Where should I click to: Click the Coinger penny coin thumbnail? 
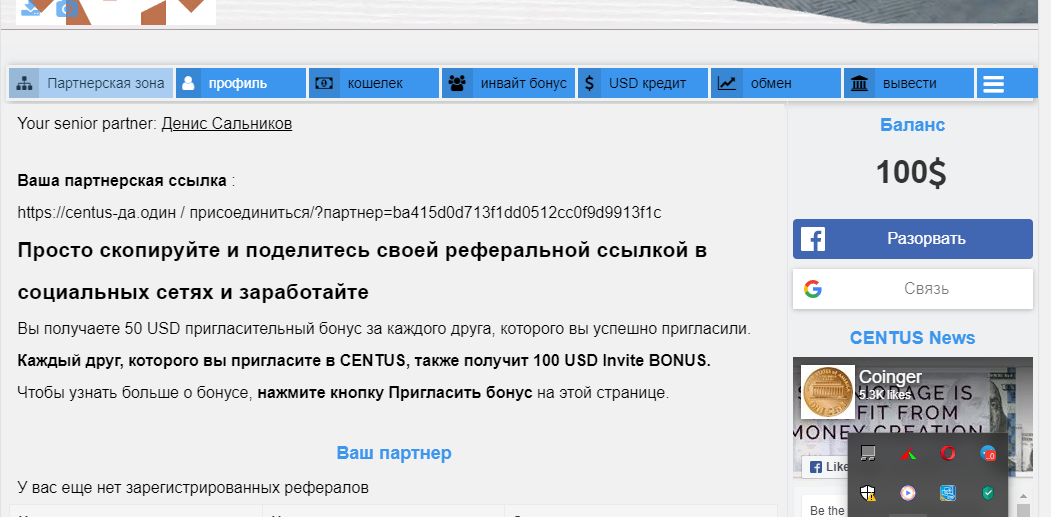click(x=828, y=392)
